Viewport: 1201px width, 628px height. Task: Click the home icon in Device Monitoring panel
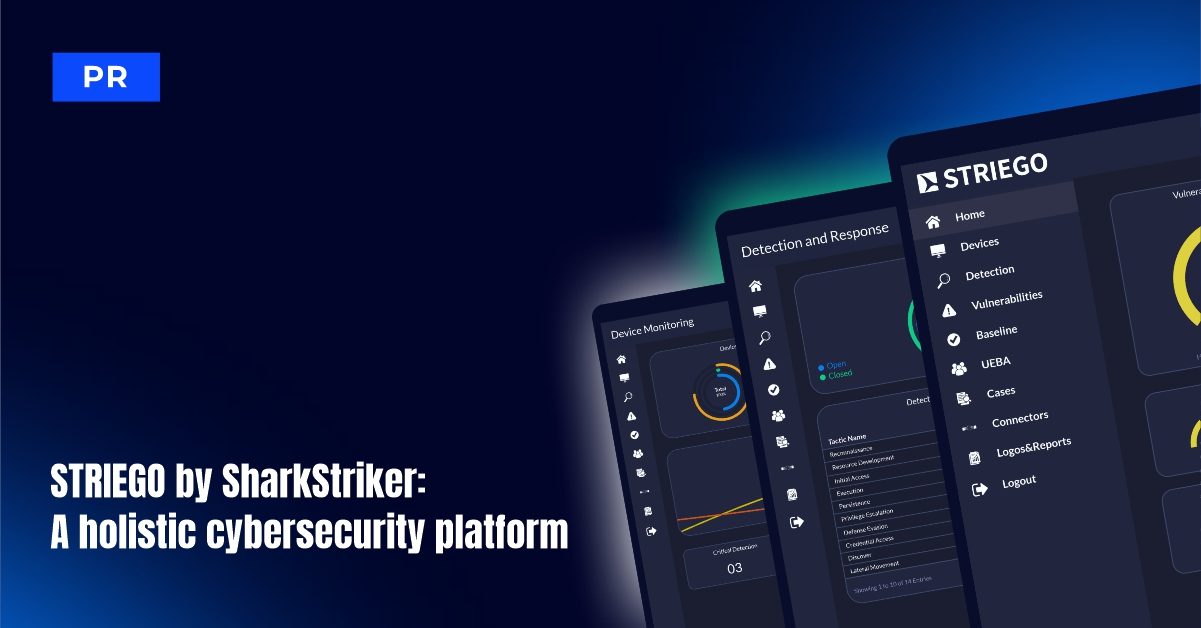point(621,359)
